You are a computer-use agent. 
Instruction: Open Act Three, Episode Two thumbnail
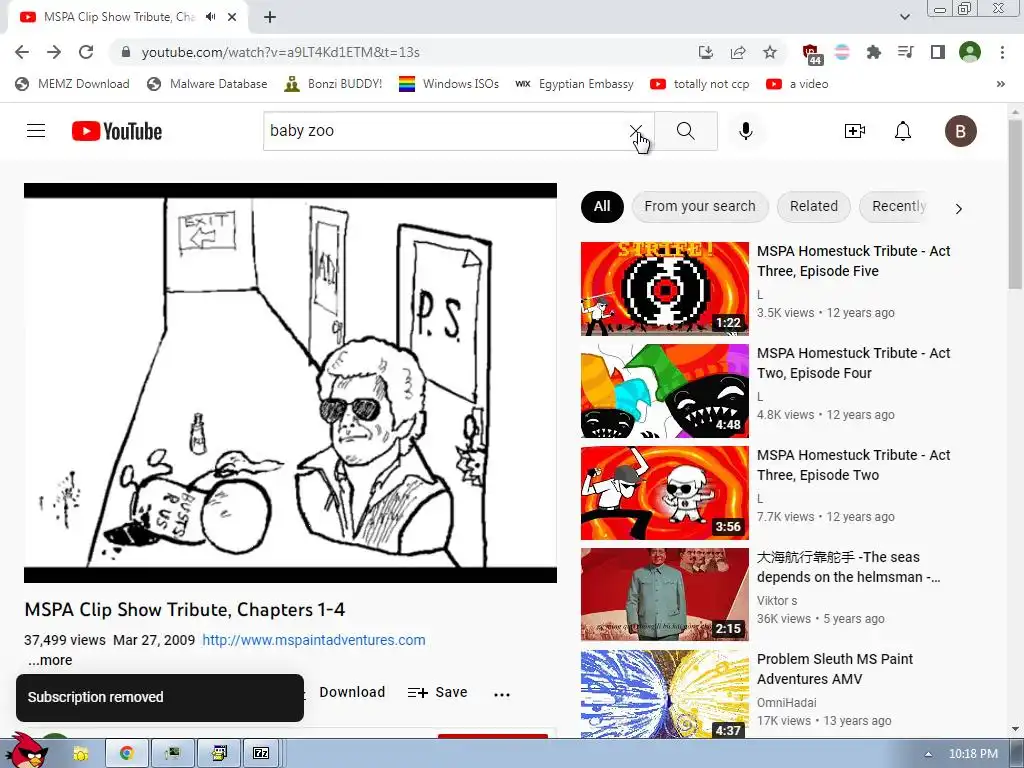(x=665, y=493)
